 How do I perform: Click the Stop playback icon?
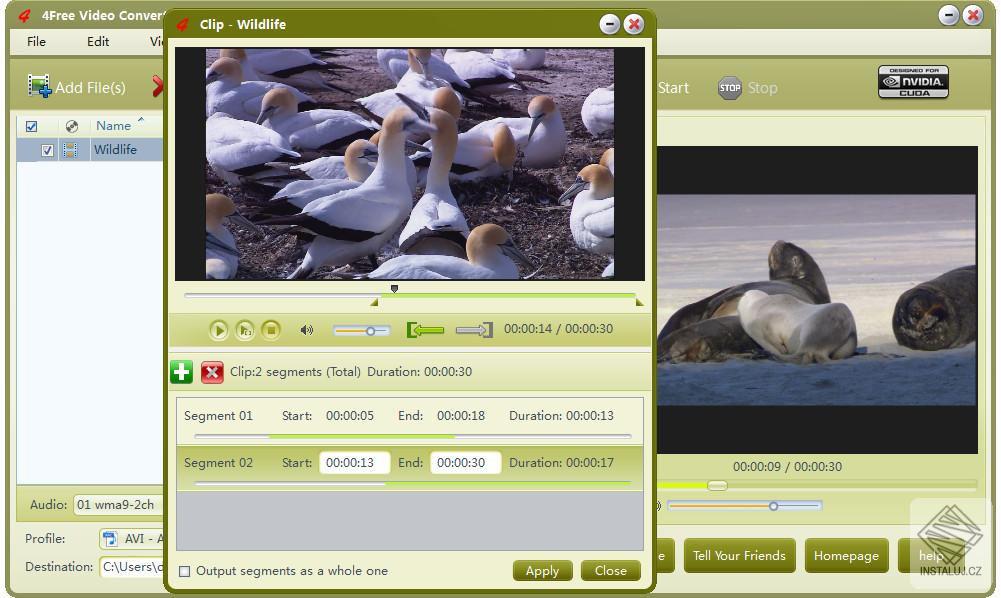tap(270, 330)
